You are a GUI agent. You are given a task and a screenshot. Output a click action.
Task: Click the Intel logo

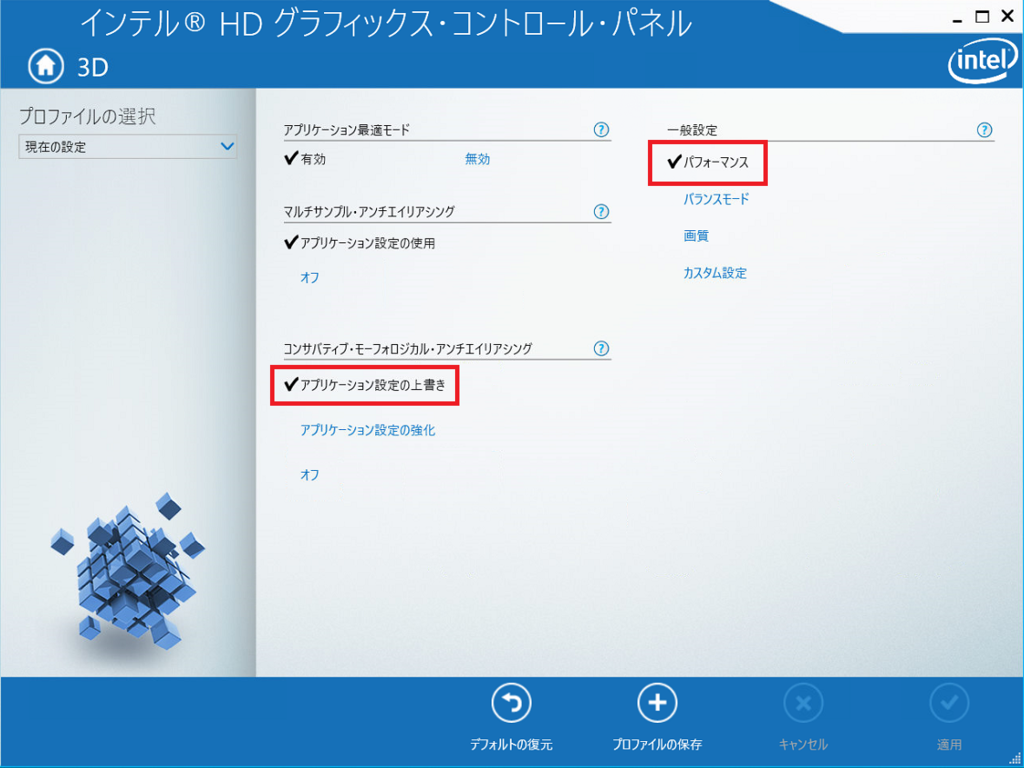pos(984,62)
